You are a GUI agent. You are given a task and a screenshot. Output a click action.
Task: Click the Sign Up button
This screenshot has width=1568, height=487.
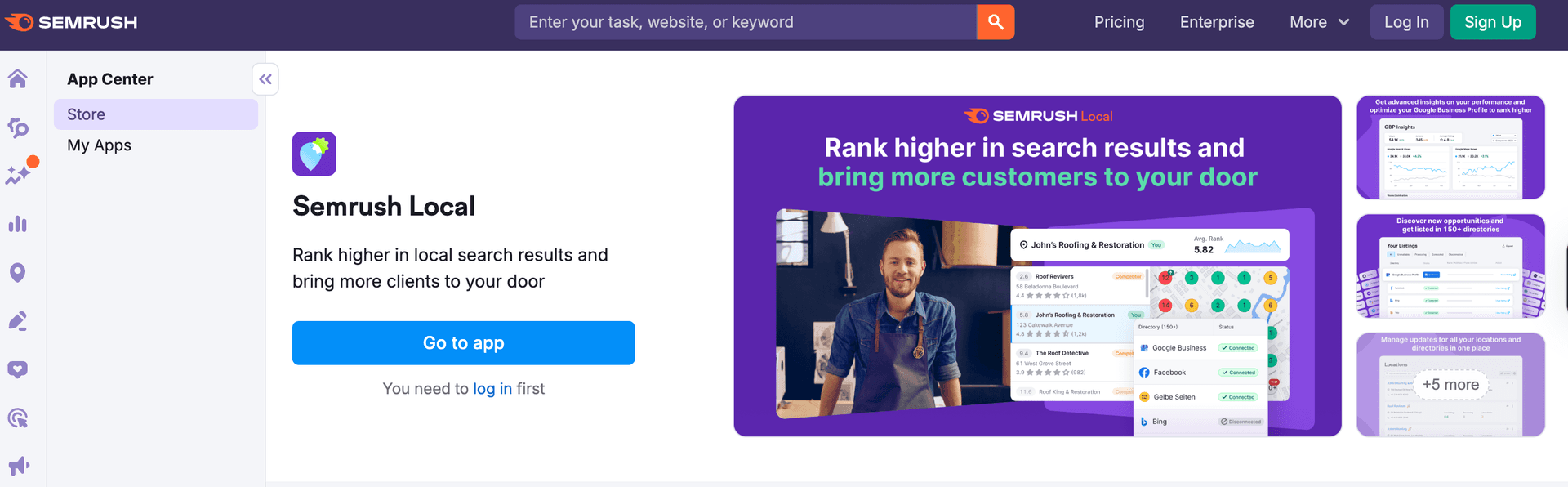coord(1492,22)
